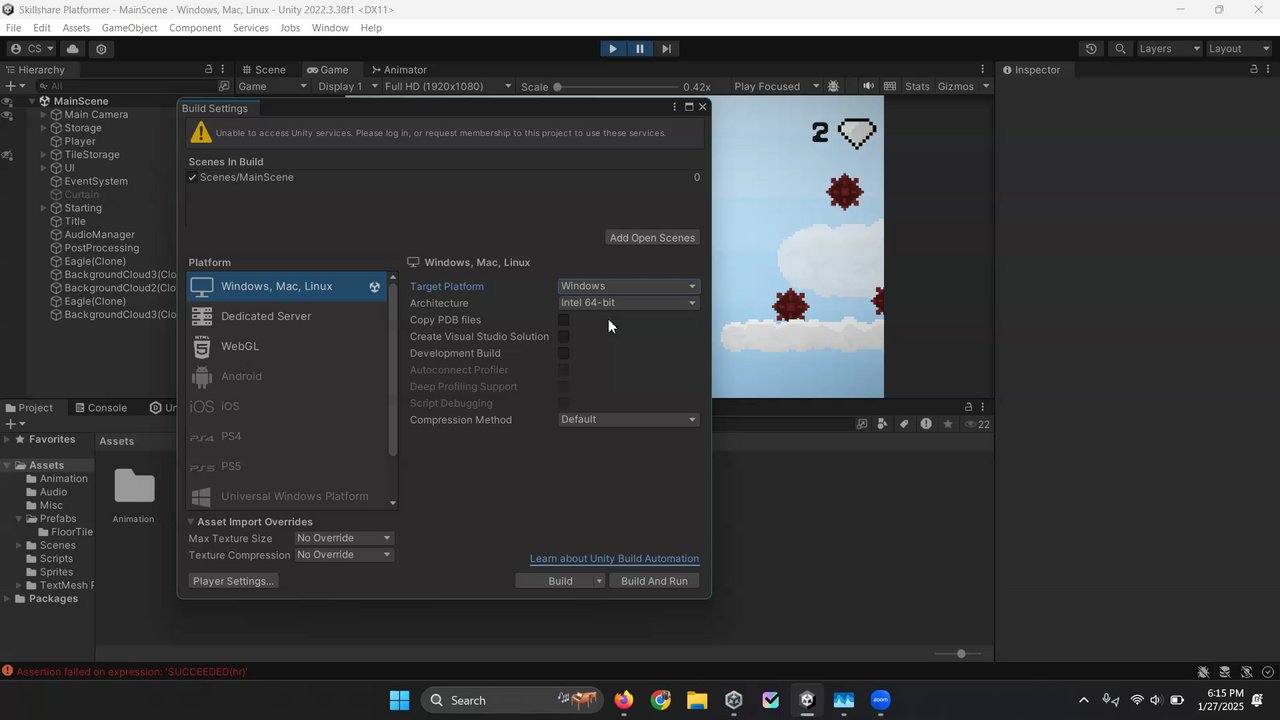The height and width of the screenshot is (720, 1280).
Task: Open the Undo History icon
Action: [x=1091, y=49]
